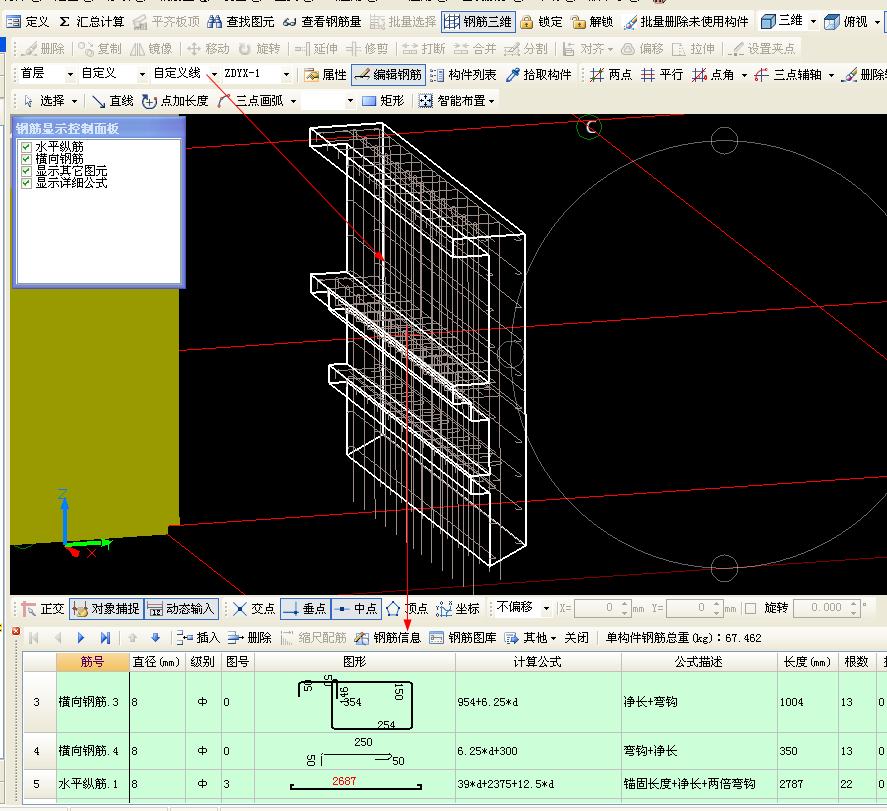
Task: Select 横向钢筋.3 row cell
Action: coord(93,702)
